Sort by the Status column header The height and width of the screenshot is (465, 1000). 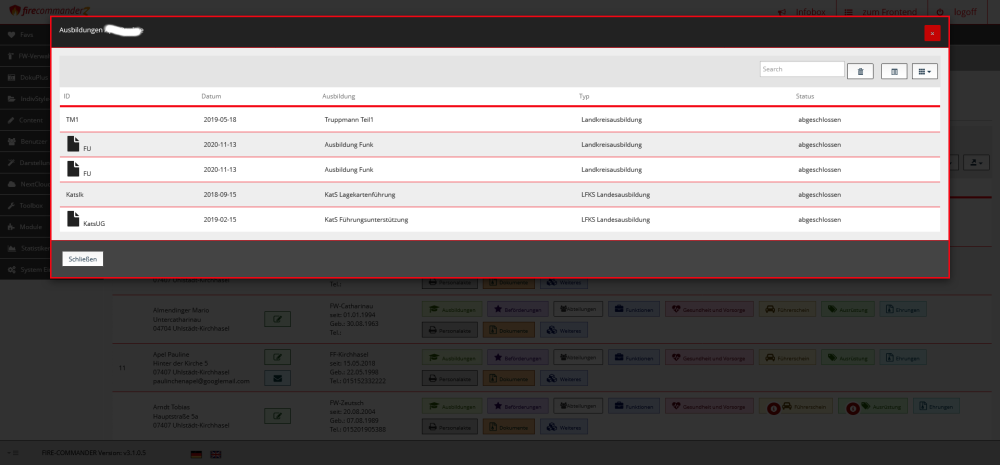806,96
